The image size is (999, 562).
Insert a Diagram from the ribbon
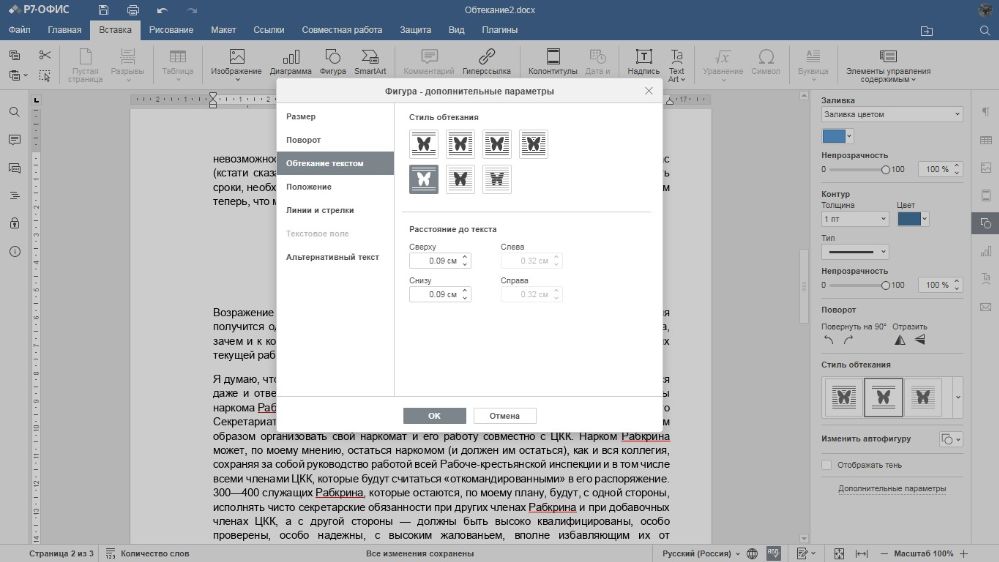(290, 58)
